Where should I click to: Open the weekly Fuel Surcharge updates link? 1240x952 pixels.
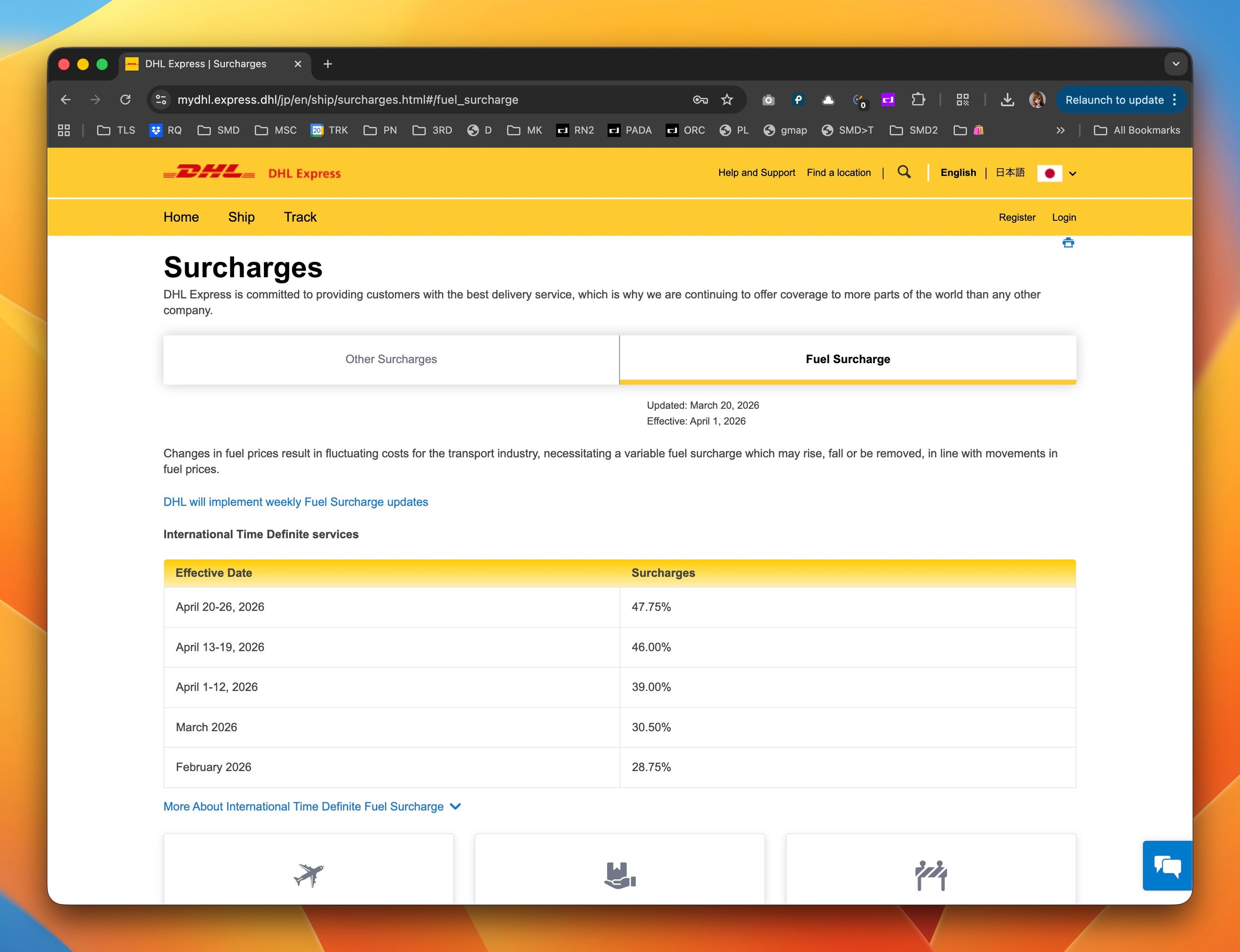296,502
